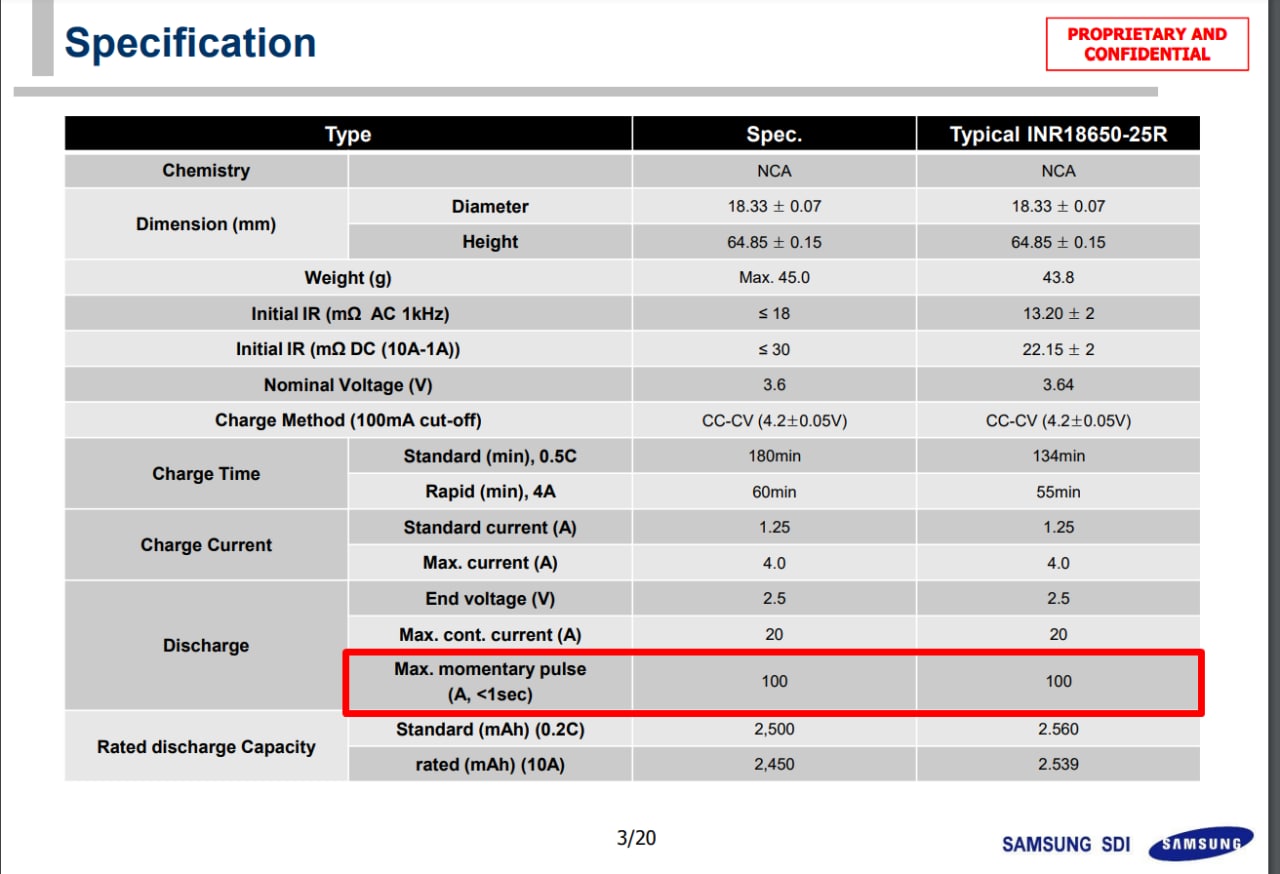The image size is (1280, 874).
Task: Click the Charge Current row label
Action: click(206, 545)
